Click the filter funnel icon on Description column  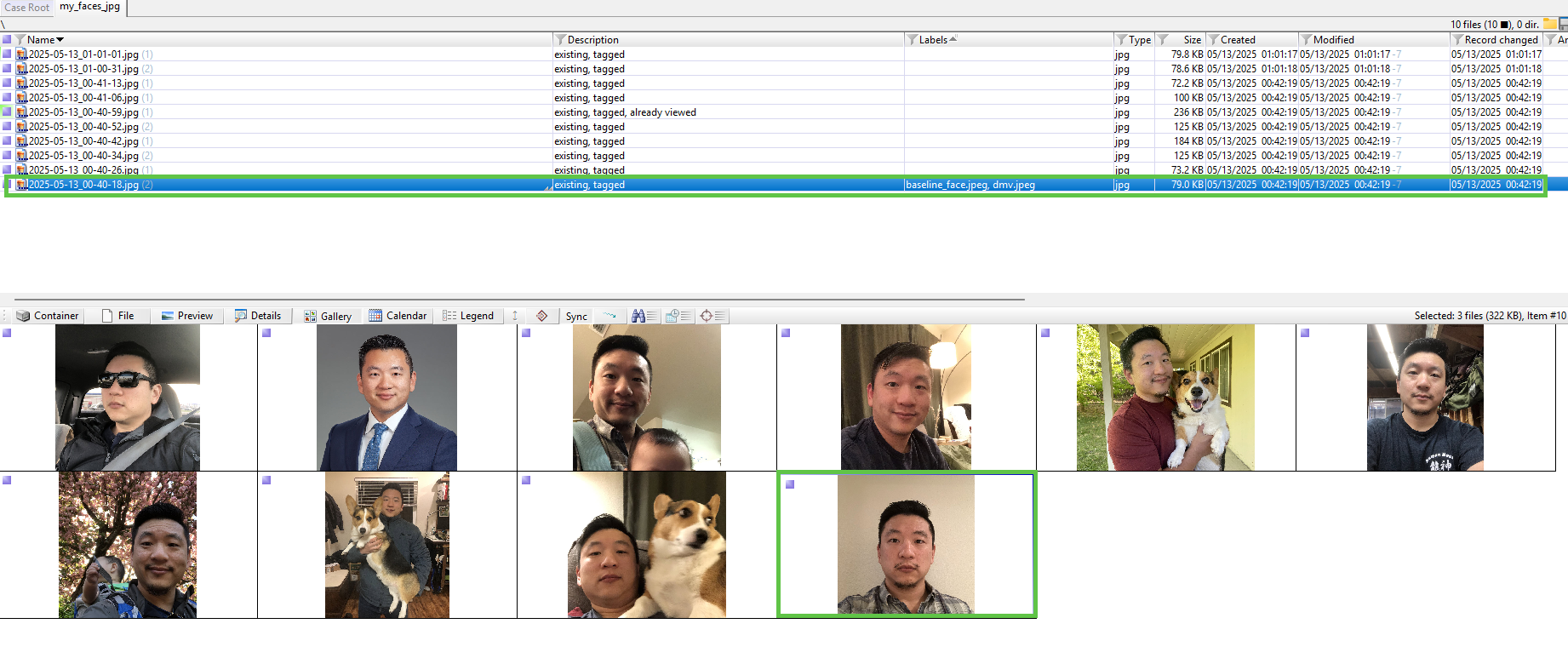click(x=560, y=40)
